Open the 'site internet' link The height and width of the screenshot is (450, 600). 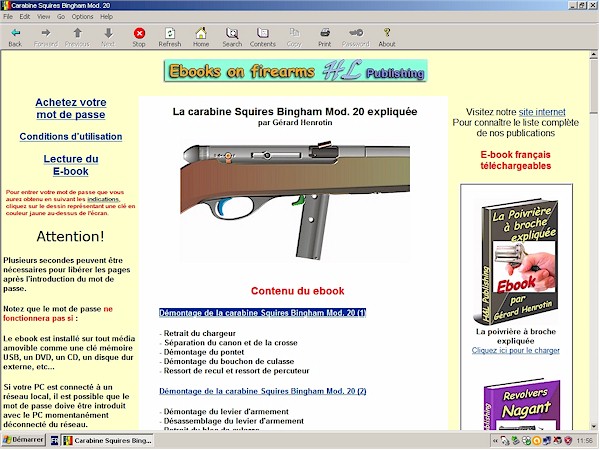pos(542,112)
